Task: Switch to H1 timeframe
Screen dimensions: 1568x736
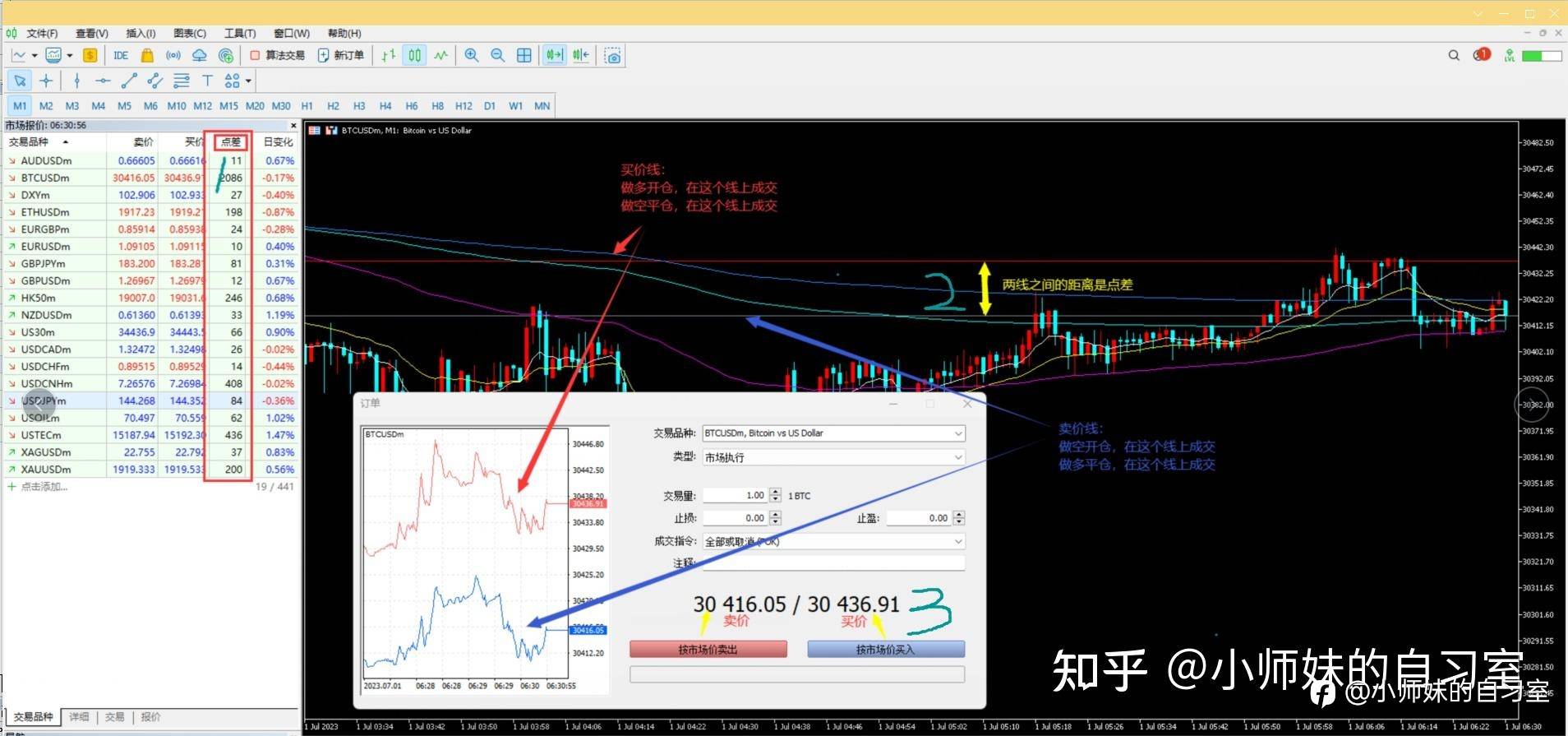Action: 307,106
